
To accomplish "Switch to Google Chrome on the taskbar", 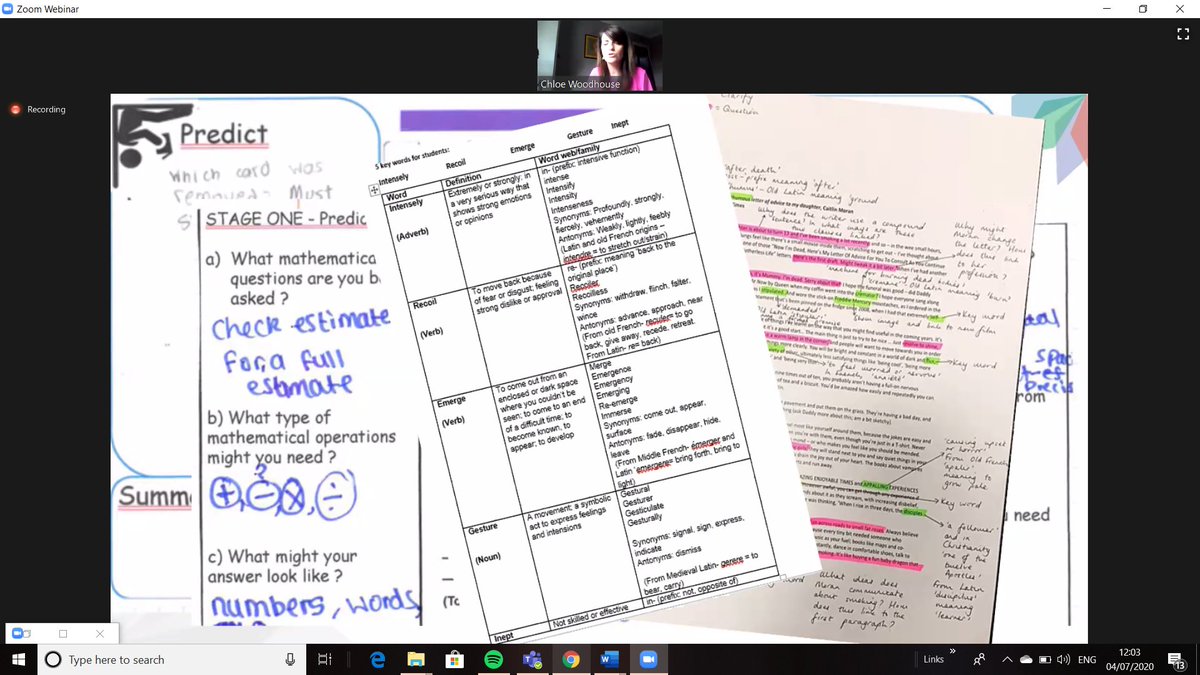I will pyautogui.click(x=570, y=660).
